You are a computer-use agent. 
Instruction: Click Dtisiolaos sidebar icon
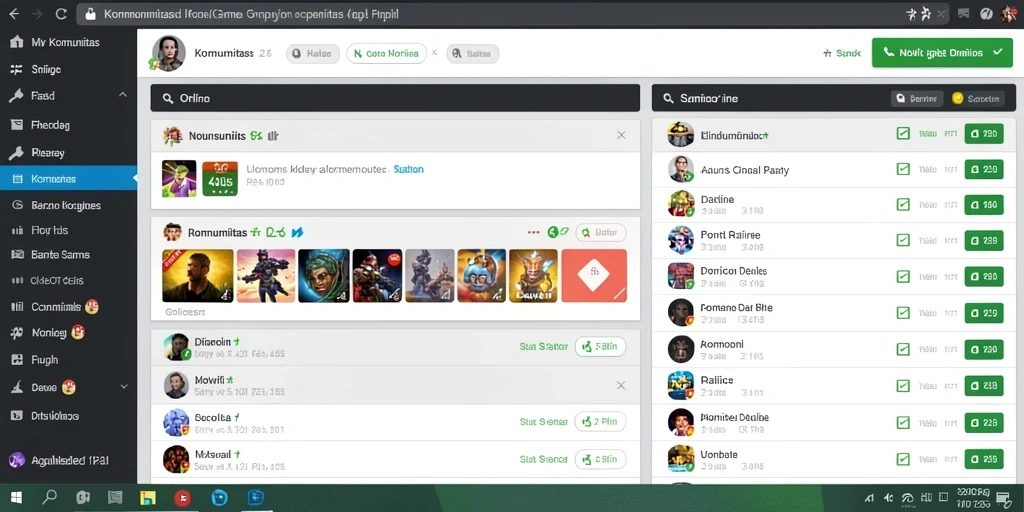(18, 415)
